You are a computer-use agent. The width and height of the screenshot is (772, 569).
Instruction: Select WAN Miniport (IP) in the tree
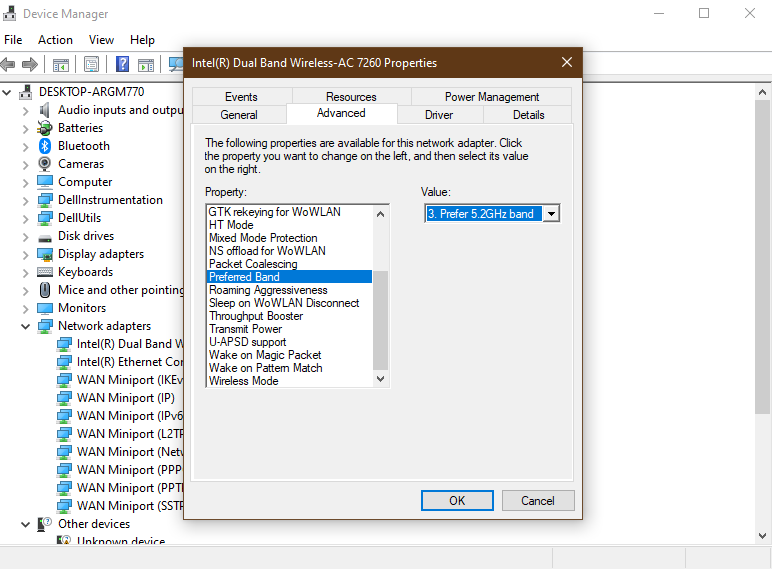[126, 398]
